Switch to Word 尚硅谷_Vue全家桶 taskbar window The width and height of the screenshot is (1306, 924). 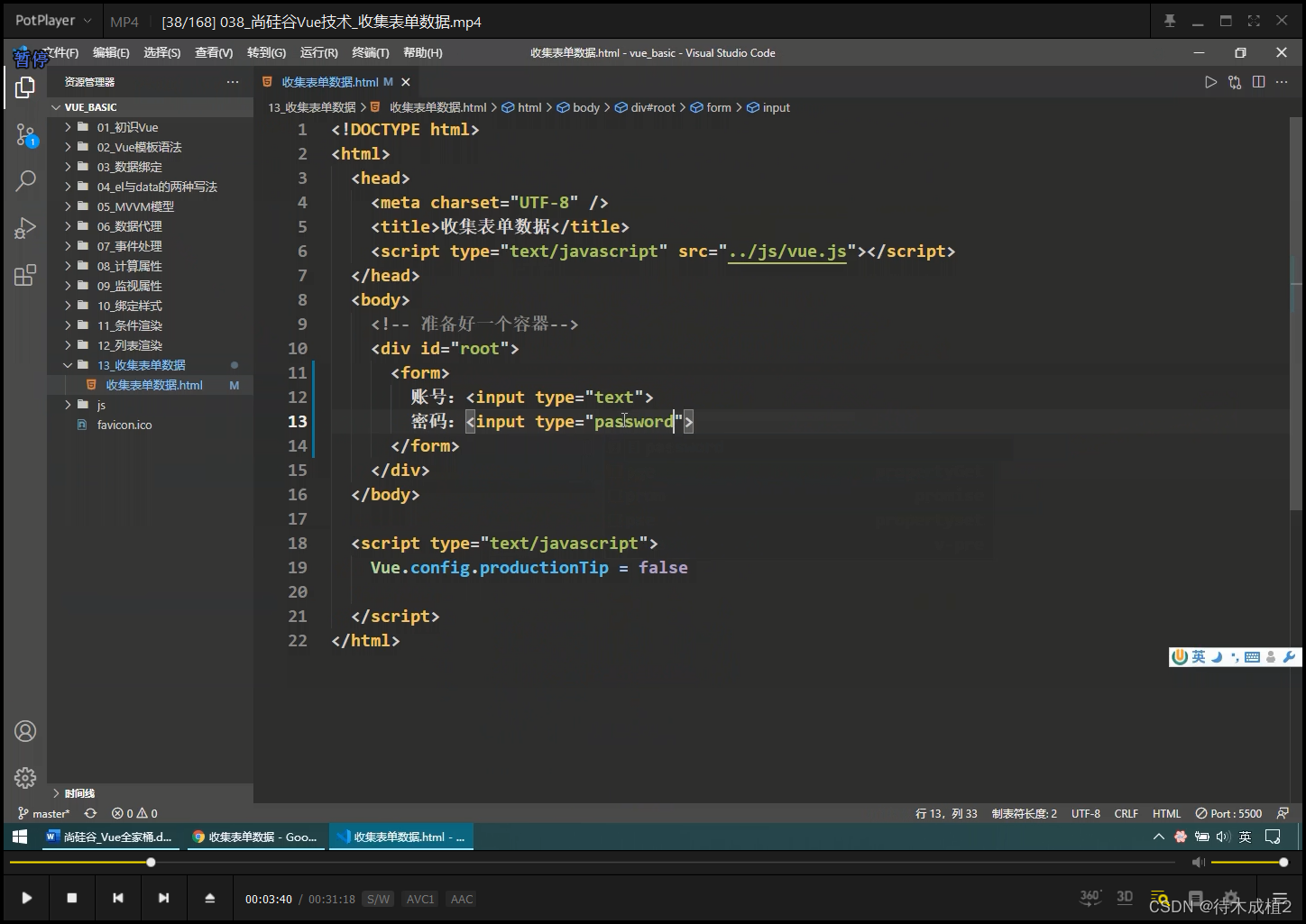(x=110, y=837)
